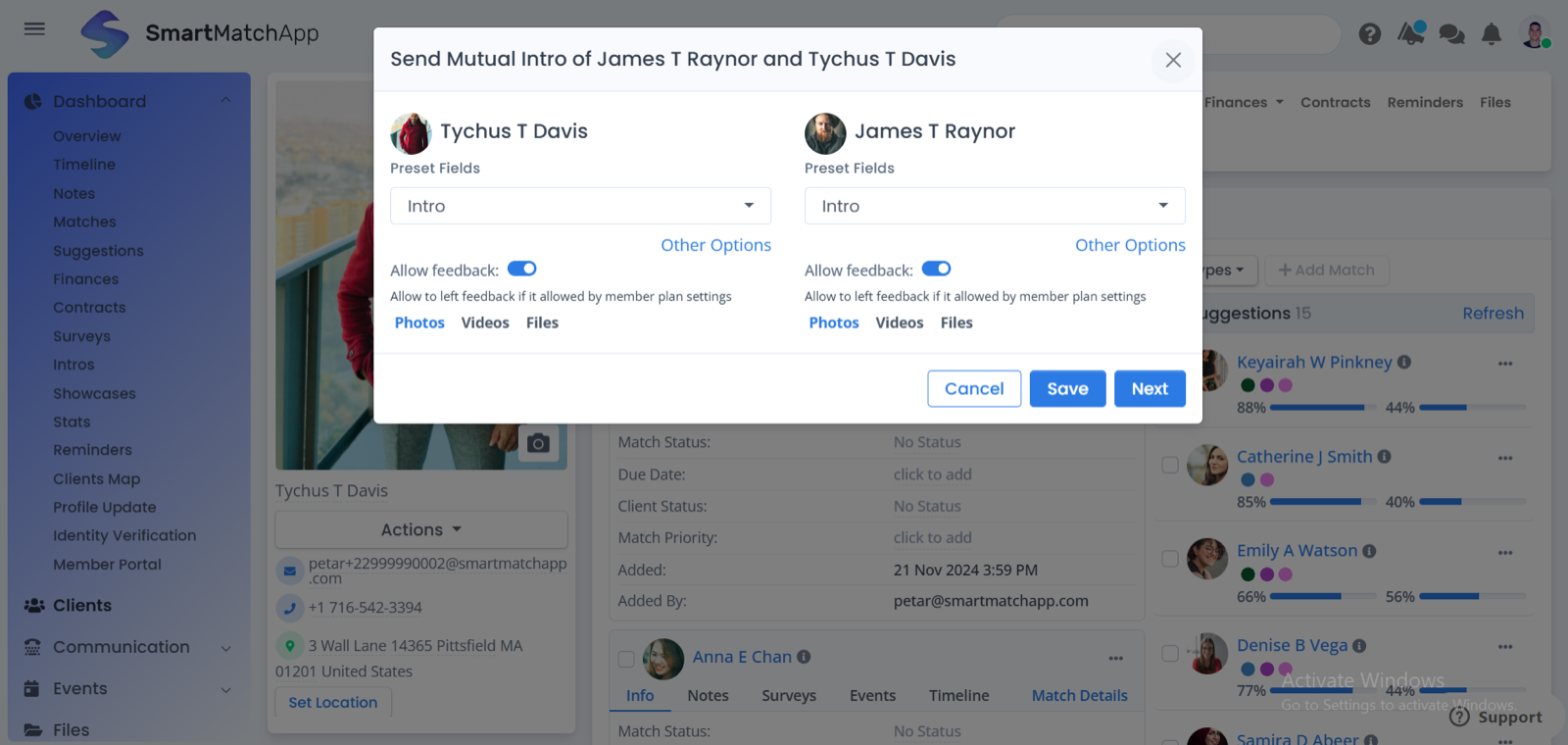This screenshot has width=1568, height=745.
Task: Open the Actions dropdown
Action: 421,529
